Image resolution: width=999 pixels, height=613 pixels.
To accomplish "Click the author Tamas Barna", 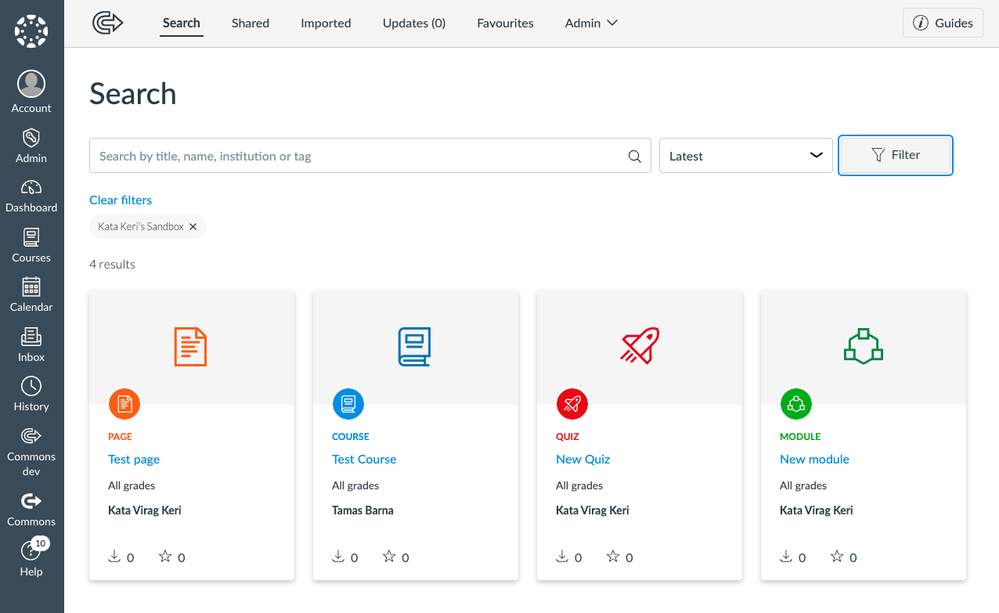I will pyautogui.click(x=363, y=510).
